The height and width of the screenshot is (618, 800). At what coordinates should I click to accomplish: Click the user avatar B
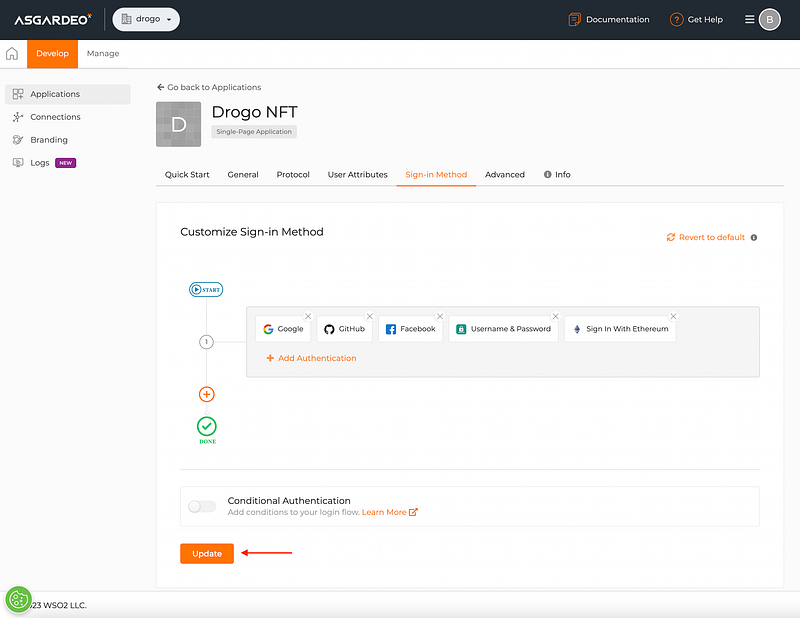click(x=769, y=20)
